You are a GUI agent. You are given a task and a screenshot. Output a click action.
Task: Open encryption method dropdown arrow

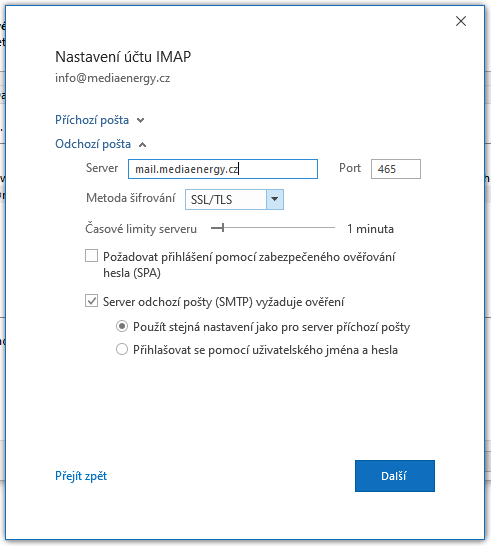pyautogui.click(x=275, y=200)
